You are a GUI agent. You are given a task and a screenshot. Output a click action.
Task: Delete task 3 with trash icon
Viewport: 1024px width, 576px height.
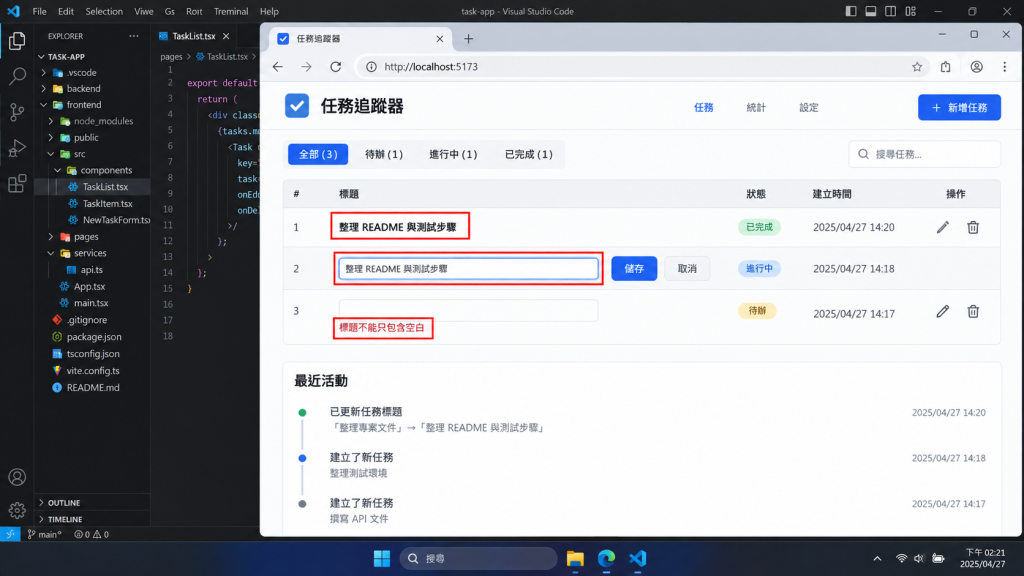[973, 312]
